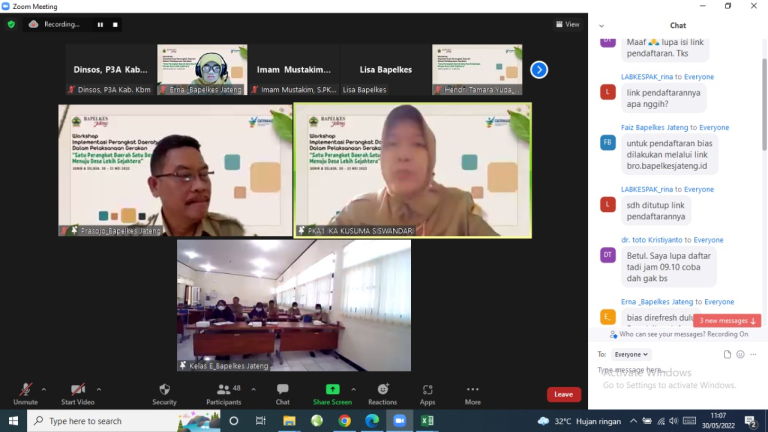Viewport: 768px width, 432px height.
Task: Click Ika Kusuma Siswandari speaker video
Action: coord(412,170)
